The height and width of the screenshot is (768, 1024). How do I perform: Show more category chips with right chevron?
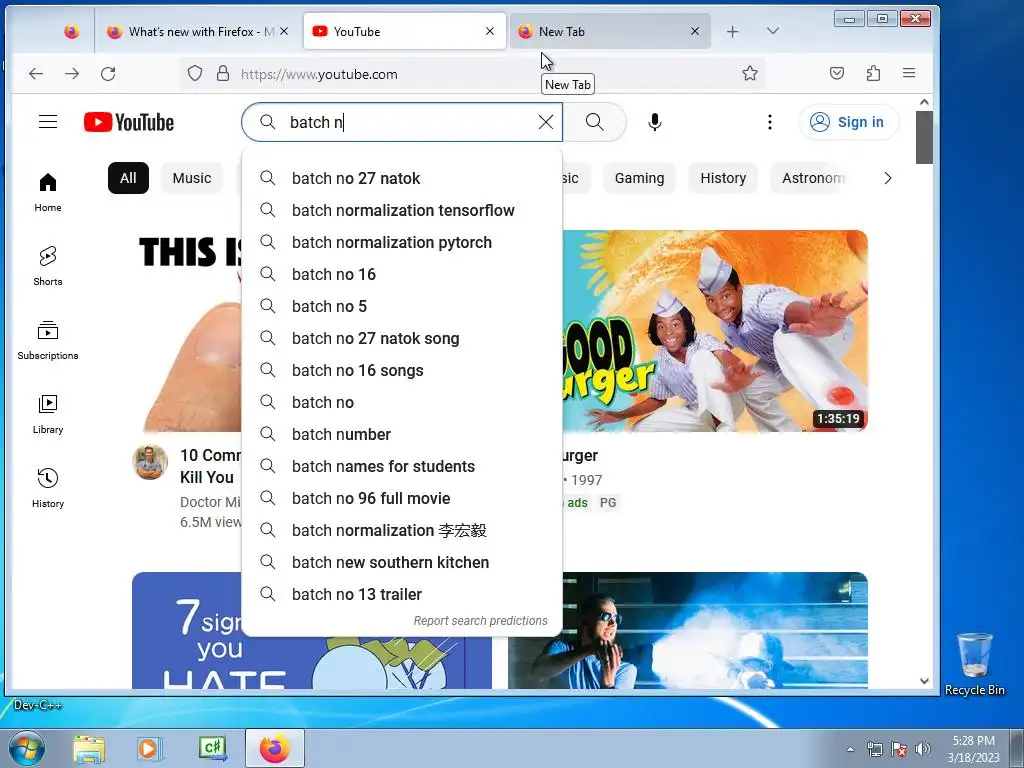(x=888, y=178)
